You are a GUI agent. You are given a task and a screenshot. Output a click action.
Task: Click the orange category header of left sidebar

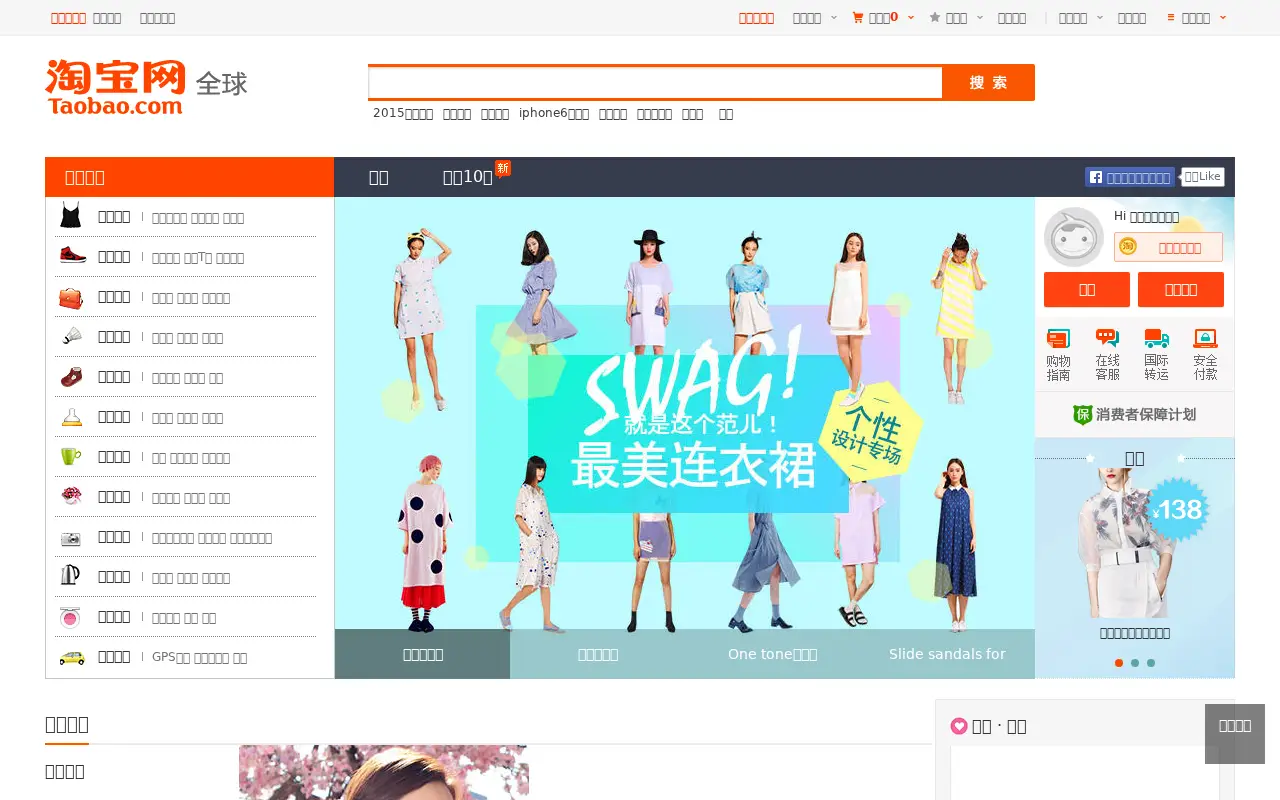tap(189, 177)
